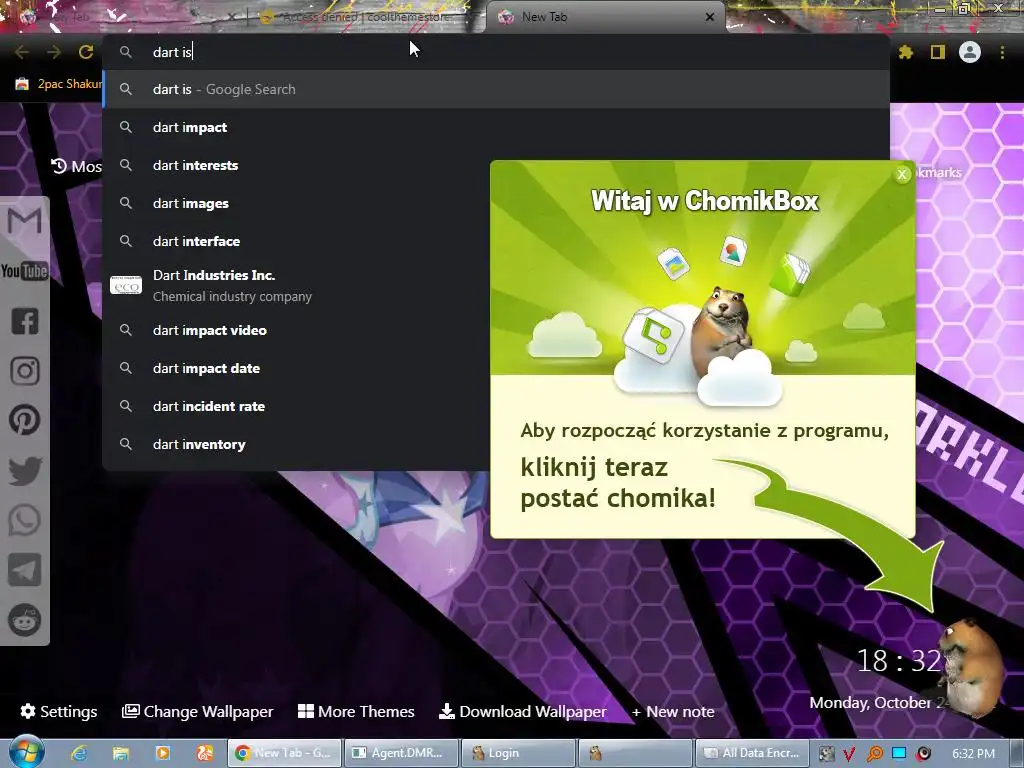The image size is (1024, 768).
Task: Click the hamster character in the corner
Action: (970, 667)
